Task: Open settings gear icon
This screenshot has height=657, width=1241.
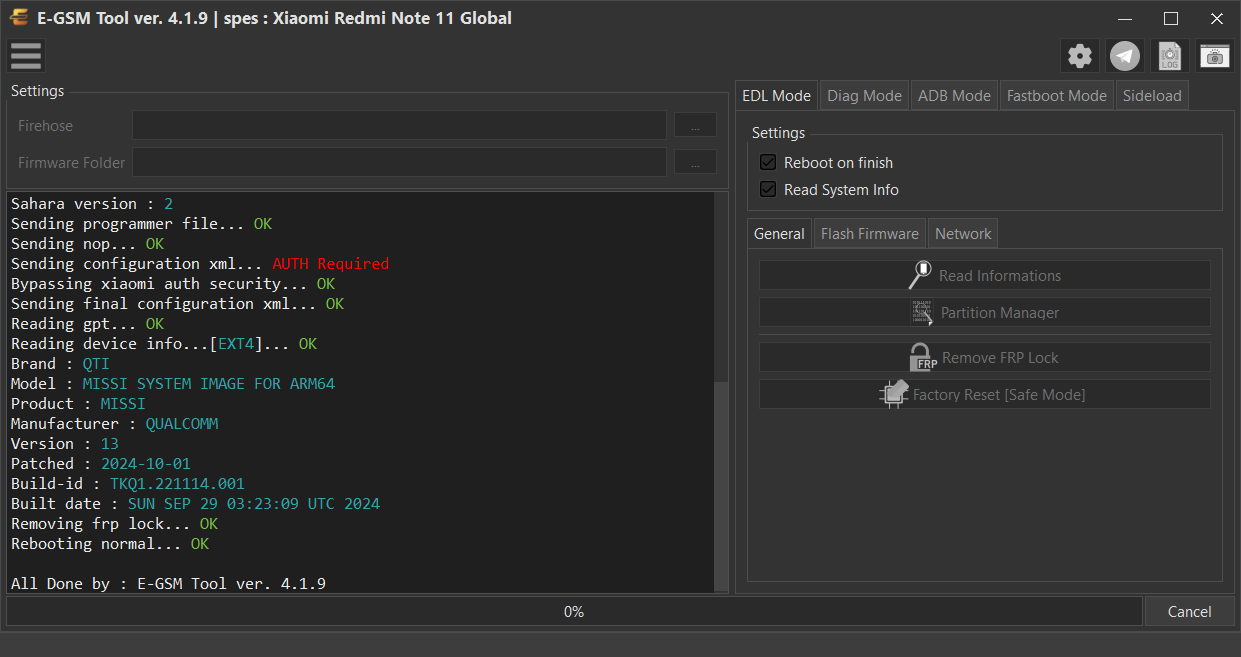Action: tap(1080, 56)
